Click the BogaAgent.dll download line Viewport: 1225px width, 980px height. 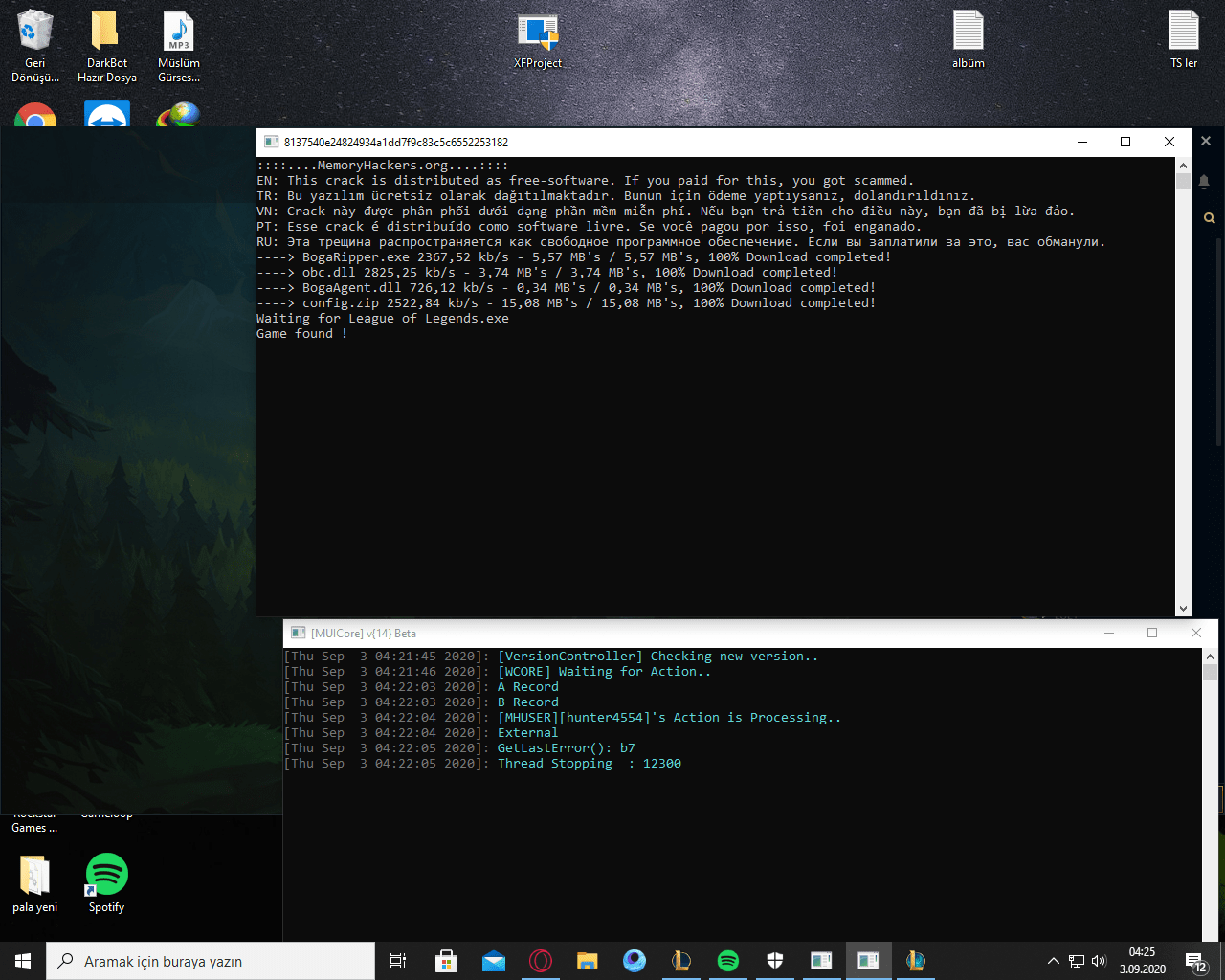tap(567, 288)
